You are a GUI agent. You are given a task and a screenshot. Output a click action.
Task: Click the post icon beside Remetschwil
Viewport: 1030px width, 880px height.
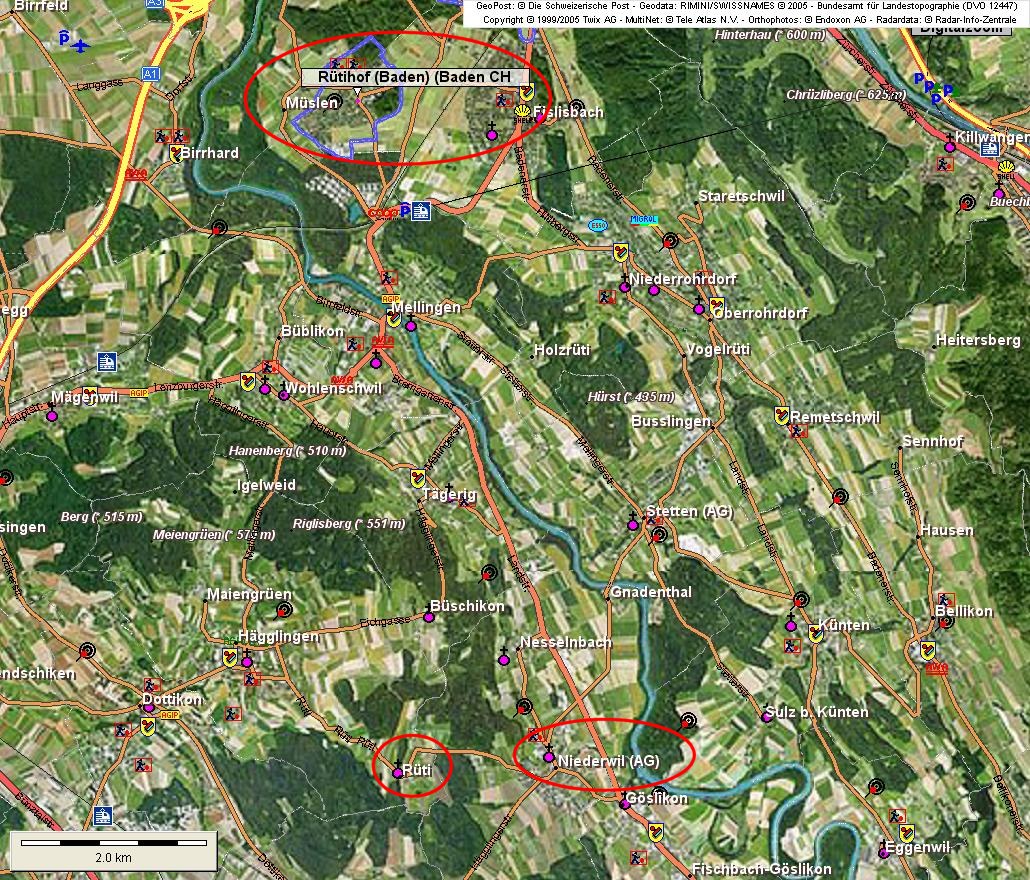783,415
